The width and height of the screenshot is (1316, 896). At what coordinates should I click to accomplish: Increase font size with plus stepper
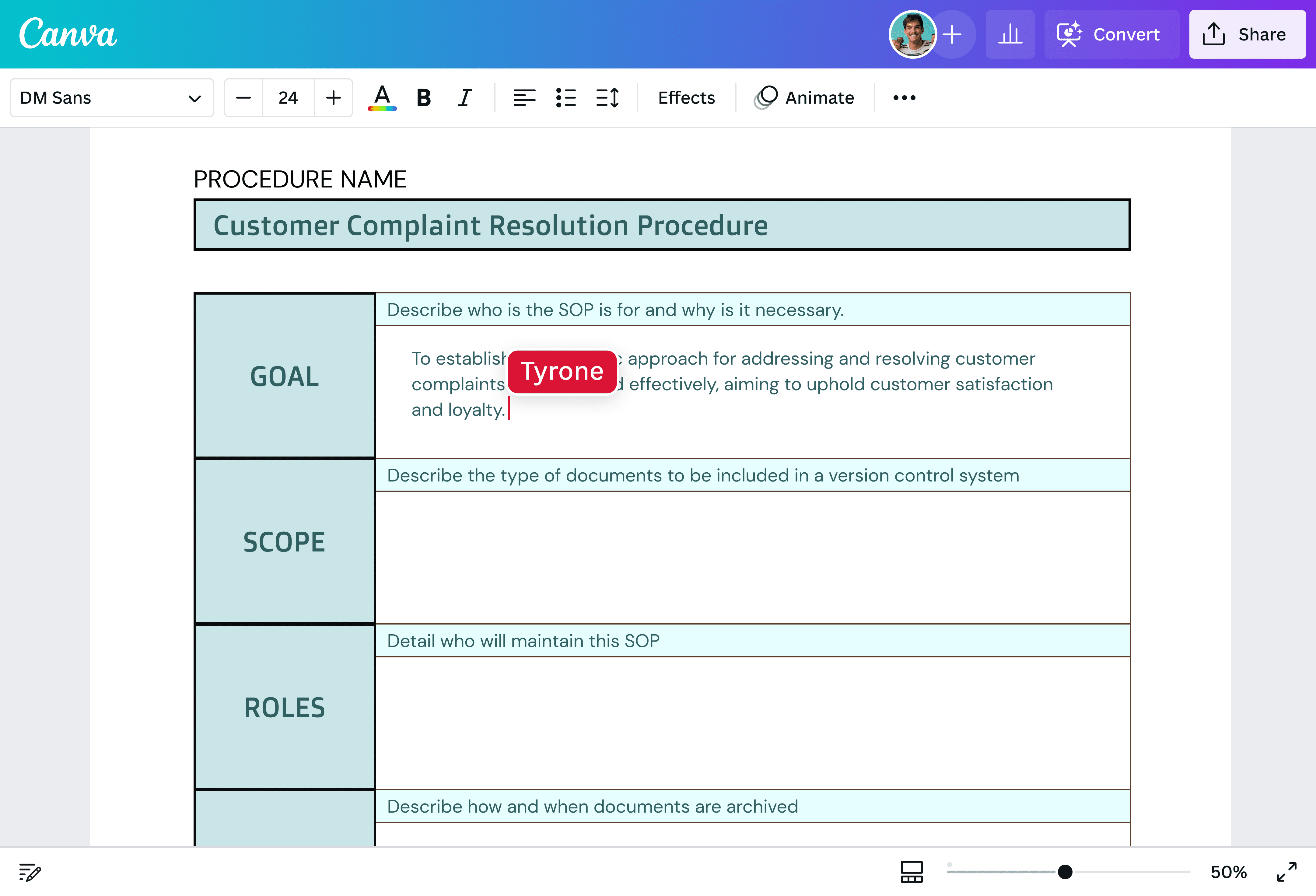click(333, 97)
